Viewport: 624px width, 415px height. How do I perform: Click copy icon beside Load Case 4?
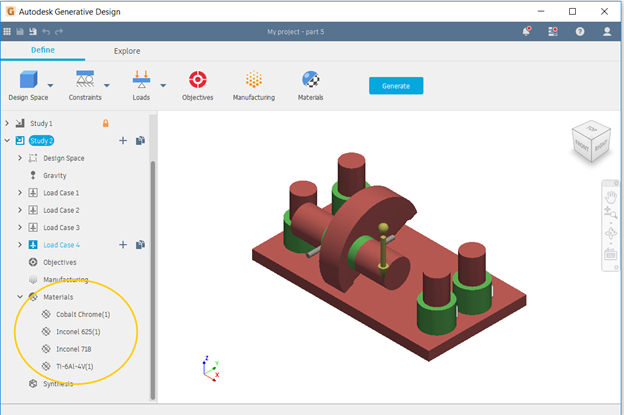(140, 245)
